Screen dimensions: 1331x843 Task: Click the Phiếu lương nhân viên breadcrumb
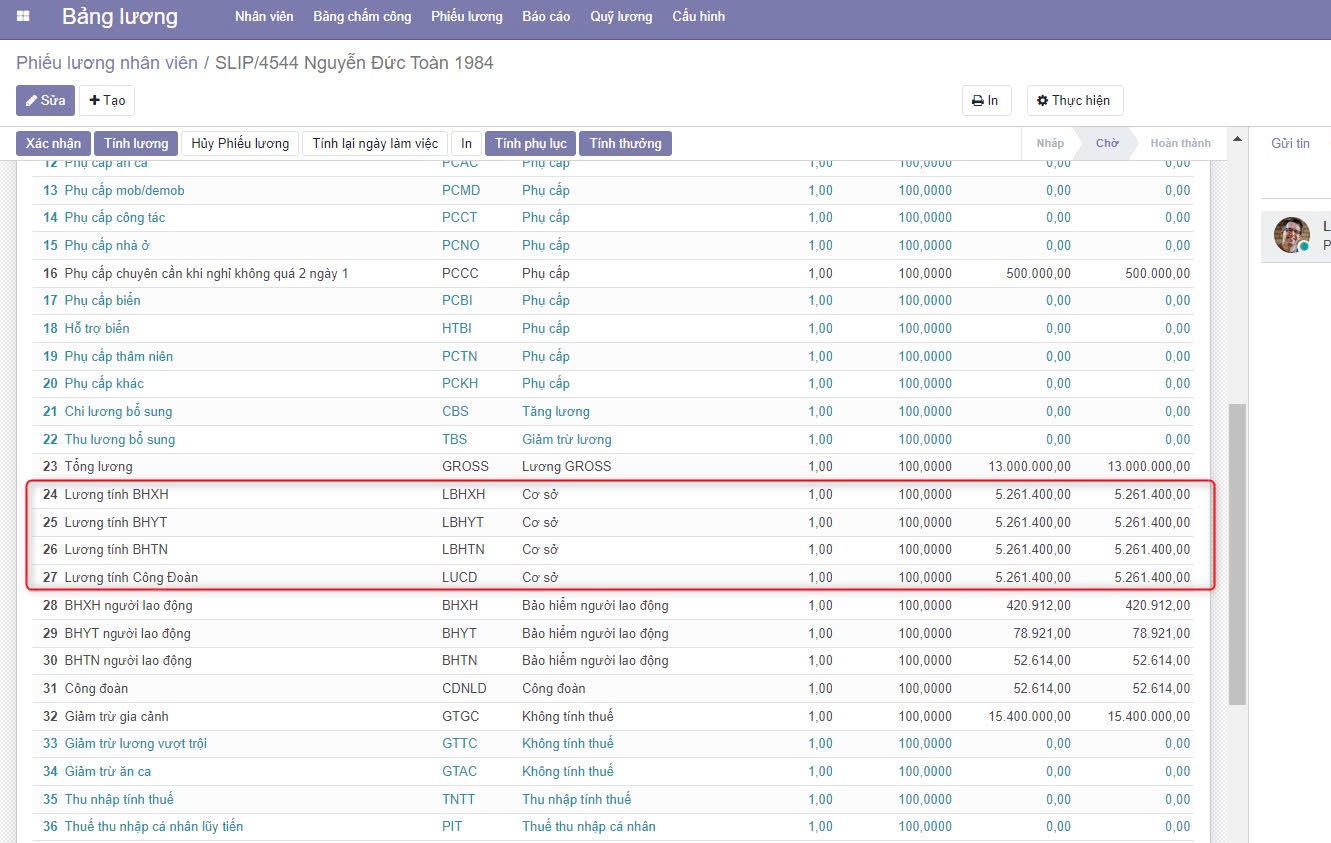click(x=107, y=63)
